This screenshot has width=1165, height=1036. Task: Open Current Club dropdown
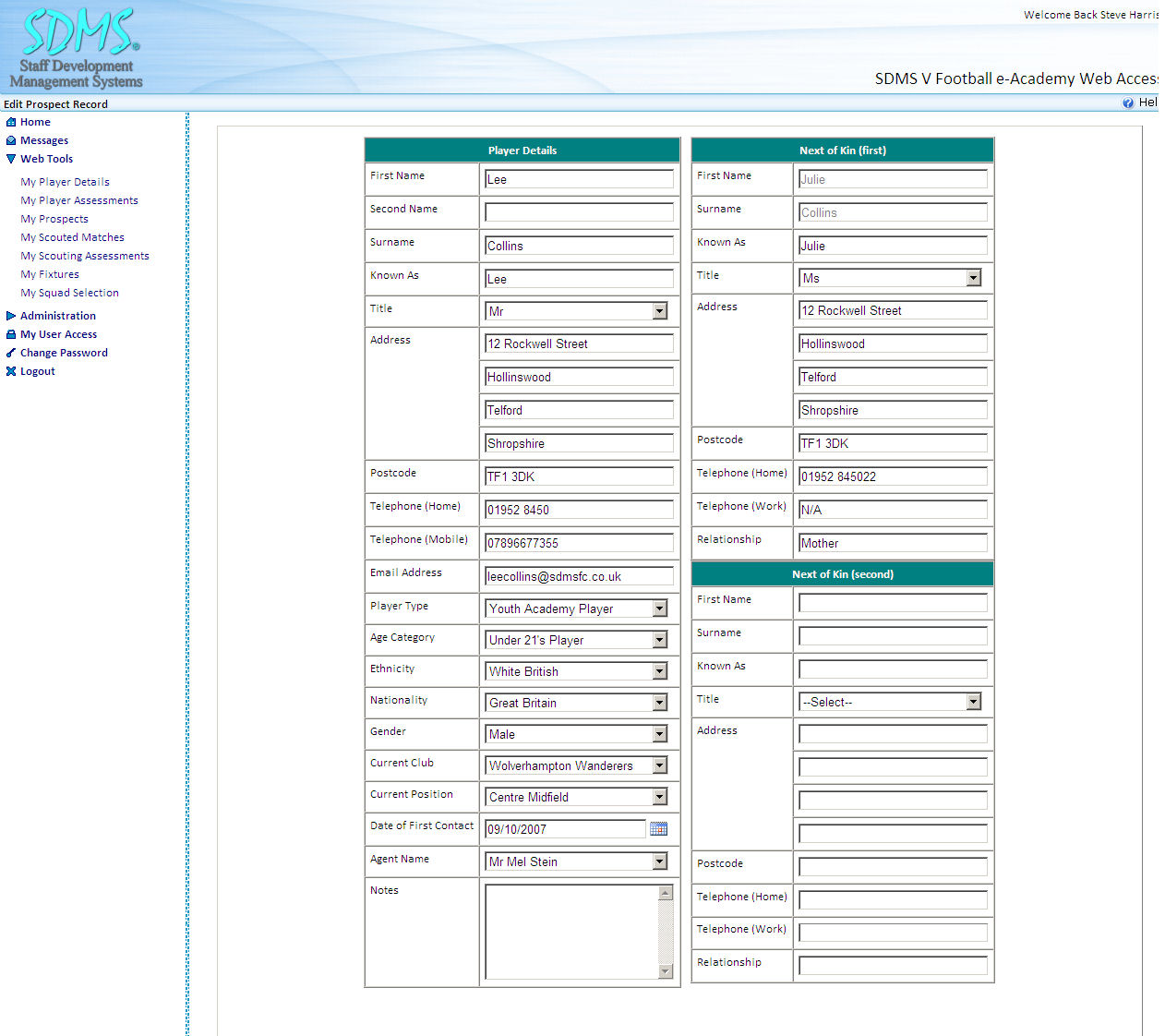click(577, 765)
